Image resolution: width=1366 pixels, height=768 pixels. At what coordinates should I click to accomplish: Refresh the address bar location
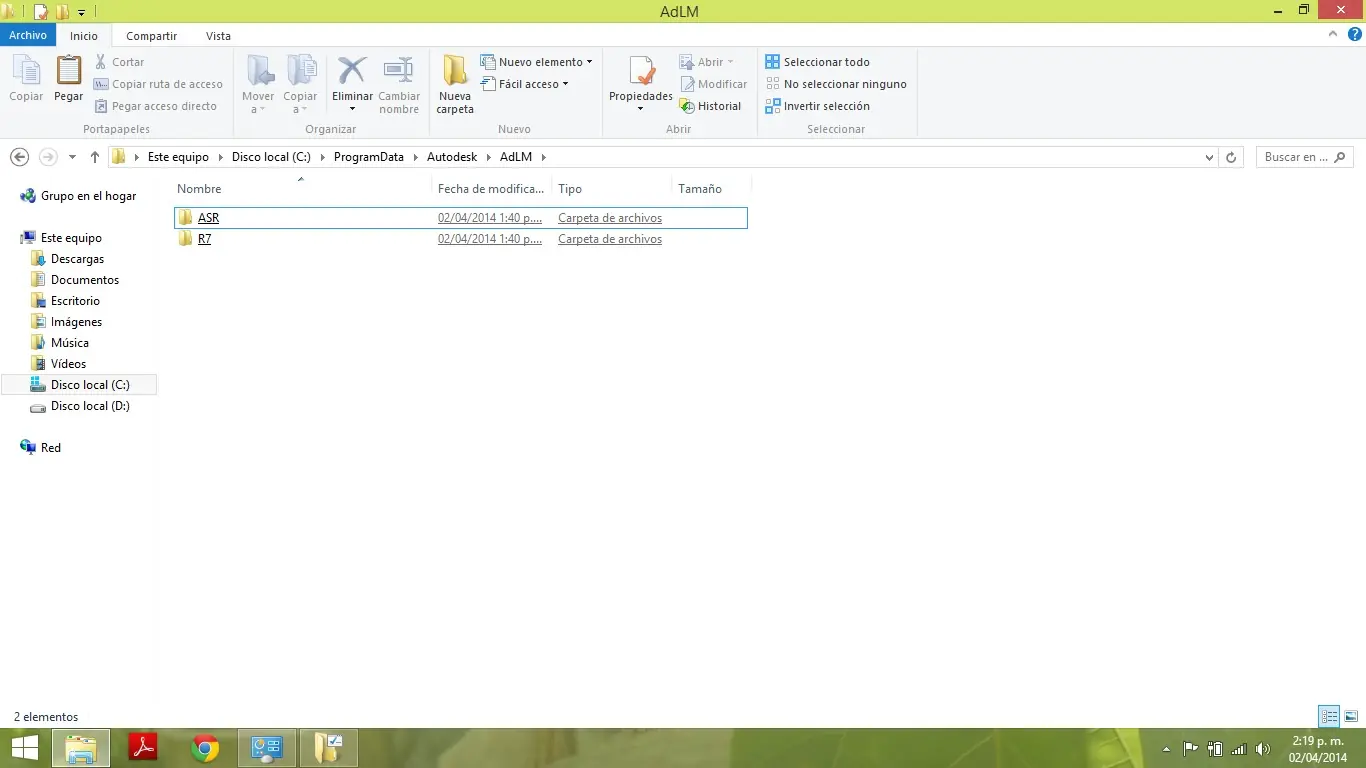click(1232, 157)
